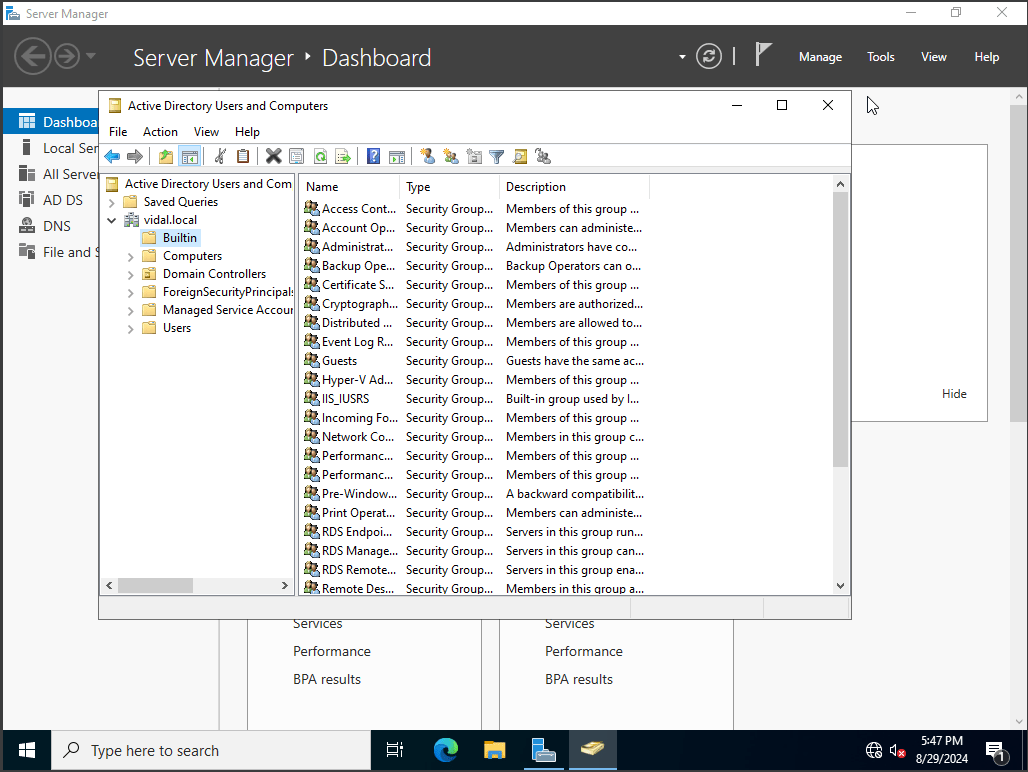This screenshot has width=1028, height=772.
Task: Click the gray Forward arrow in ADUC toolbar
Action: (135, 157)
